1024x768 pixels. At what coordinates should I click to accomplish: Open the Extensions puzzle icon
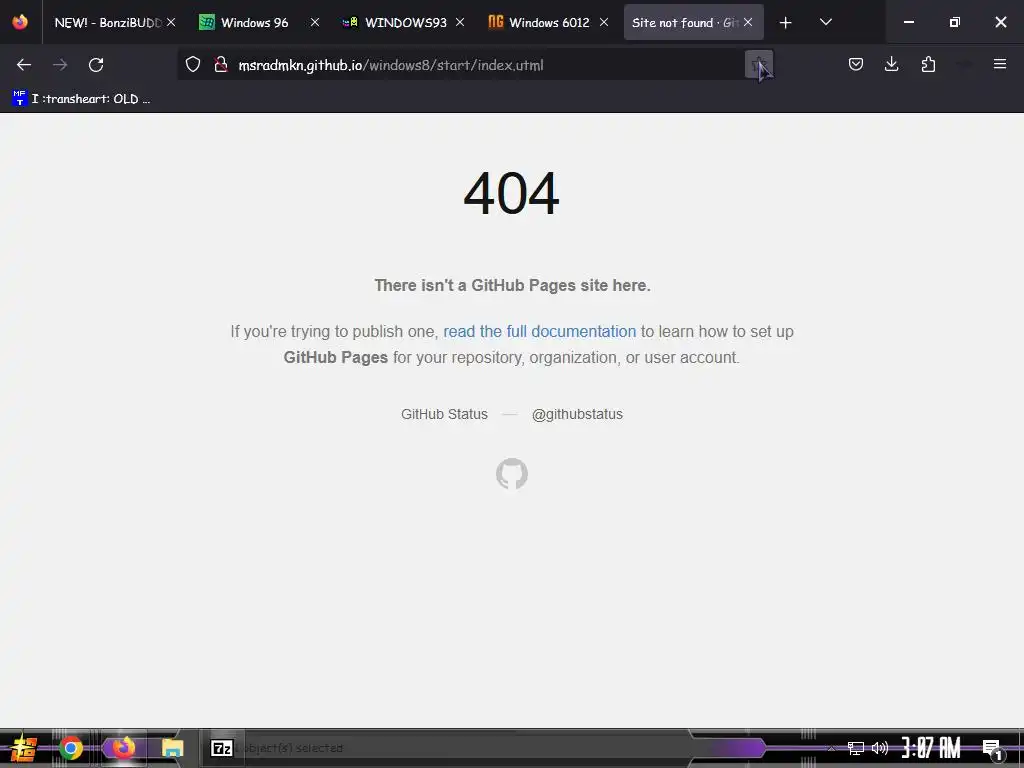(x=928, y=64)
